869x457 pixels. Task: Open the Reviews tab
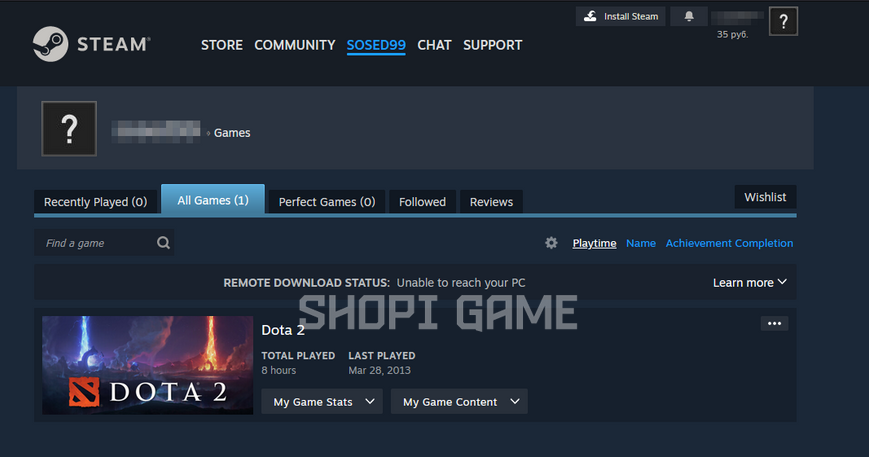492,202
